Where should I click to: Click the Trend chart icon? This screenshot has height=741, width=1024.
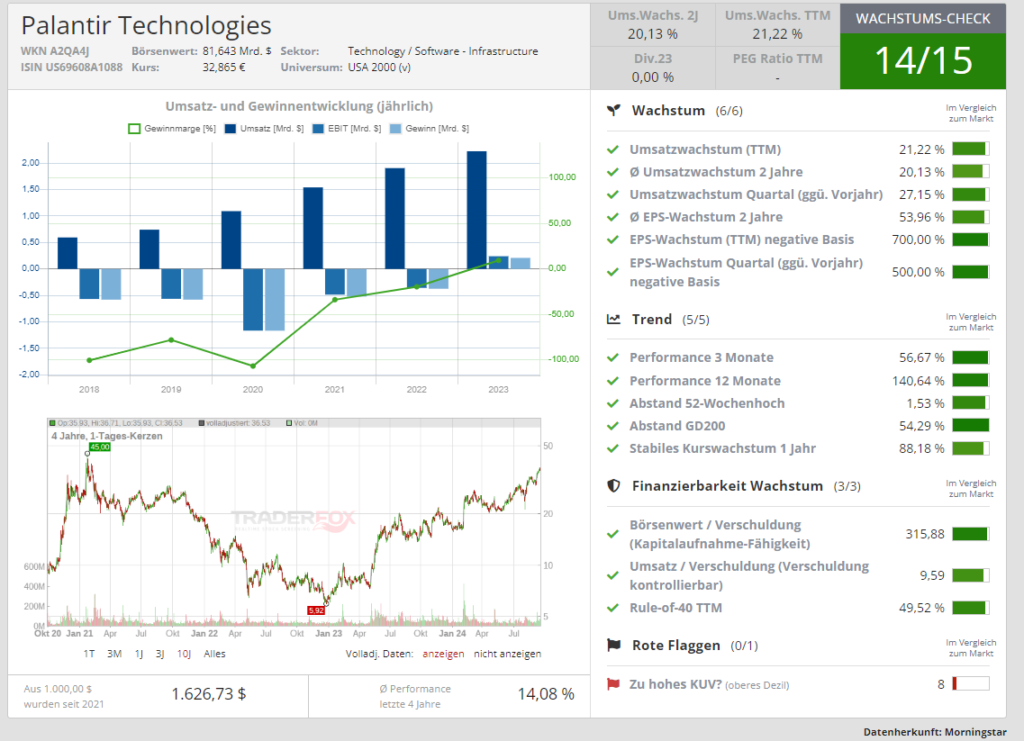(x=612, y=320)
